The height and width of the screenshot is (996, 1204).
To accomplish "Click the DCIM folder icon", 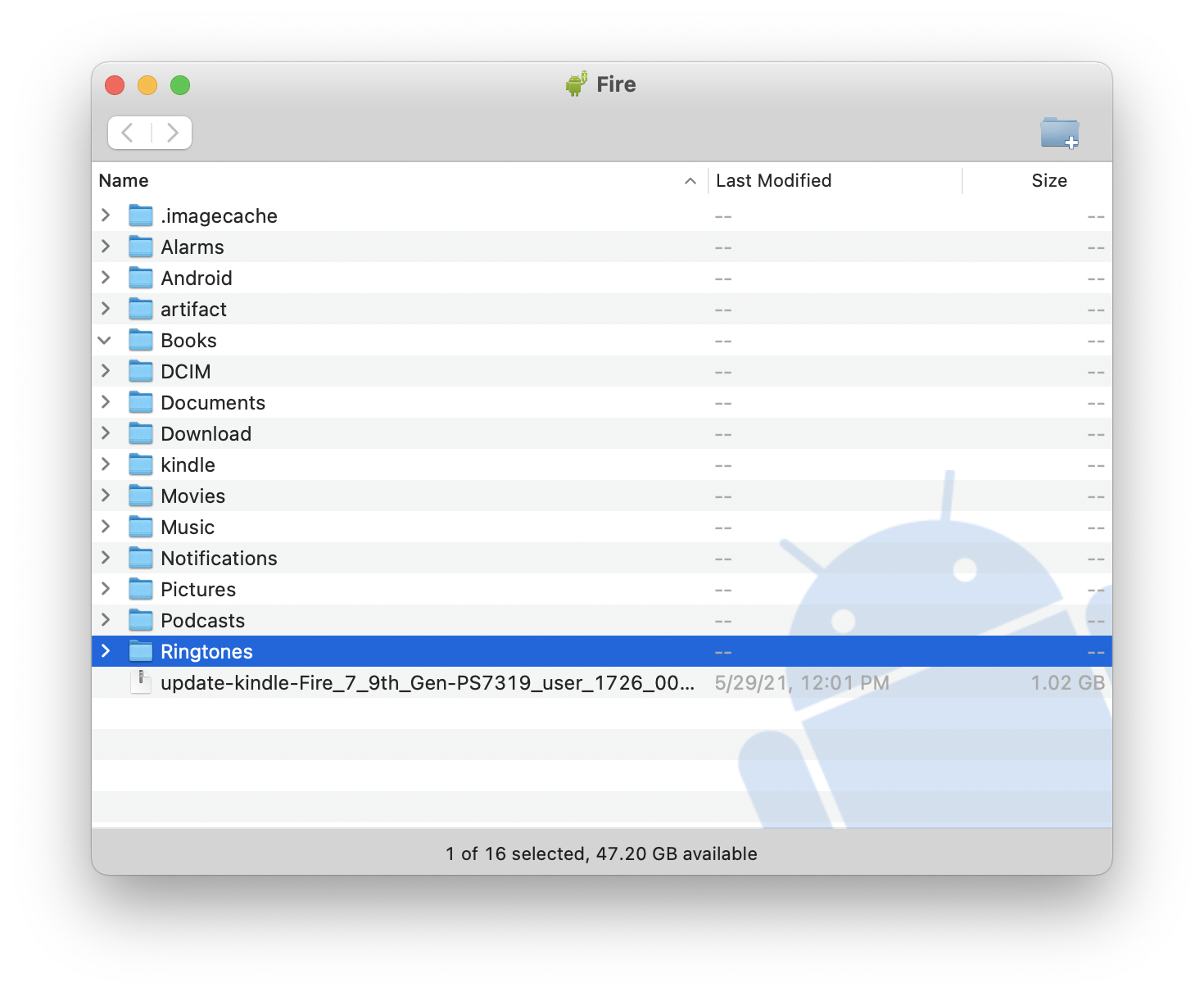I will click(141, 372).
